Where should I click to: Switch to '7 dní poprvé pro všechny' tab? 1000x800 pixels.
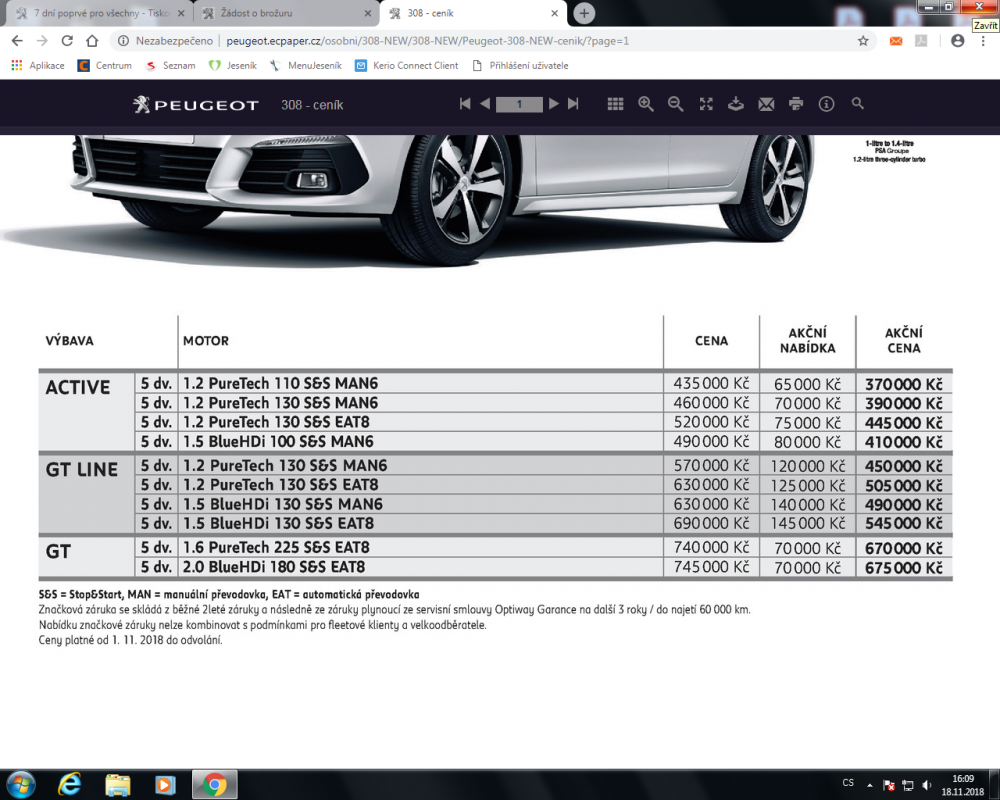[x=97, y=13]
